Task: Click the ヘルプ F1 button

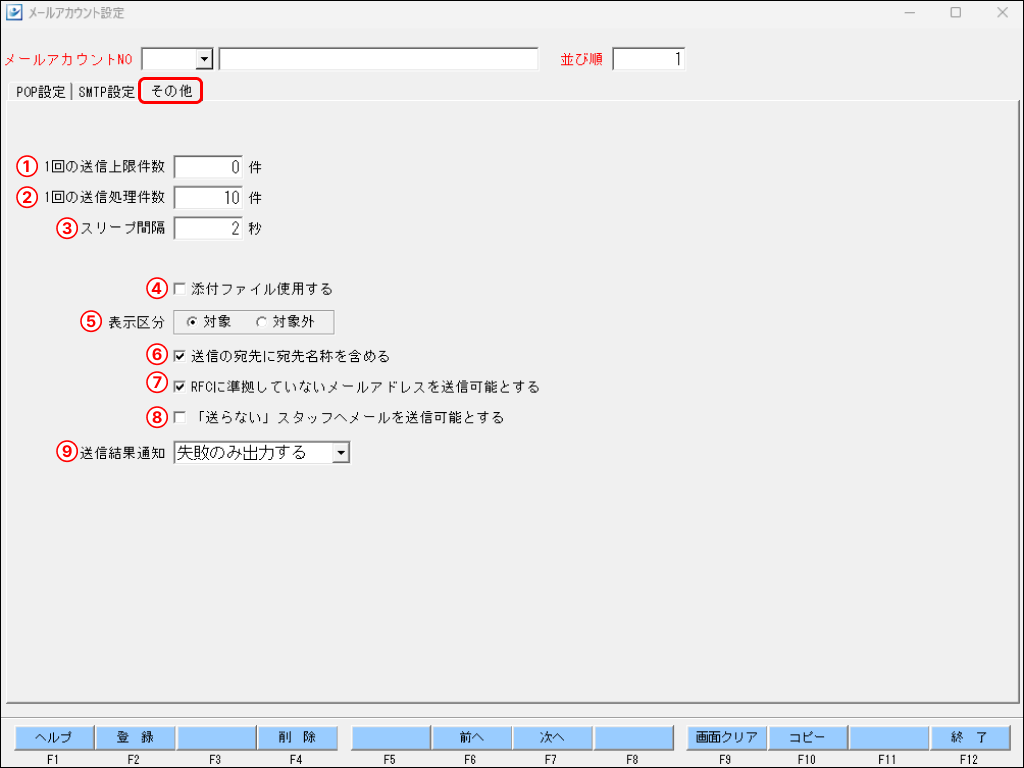Action: coord(54,737)
